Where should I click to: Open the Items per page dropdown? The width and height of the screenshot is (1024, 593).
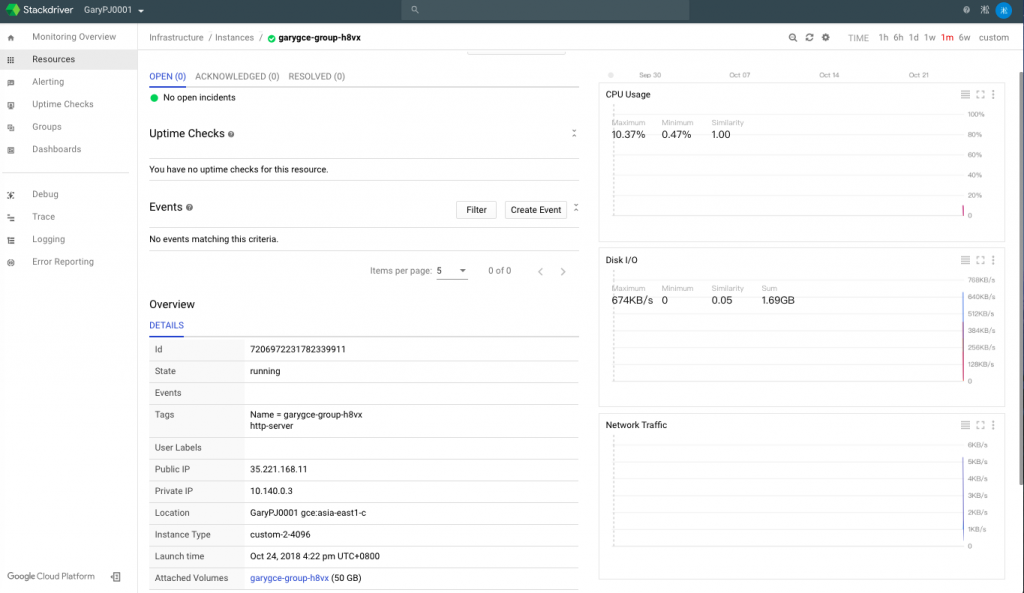pos(452,271)
